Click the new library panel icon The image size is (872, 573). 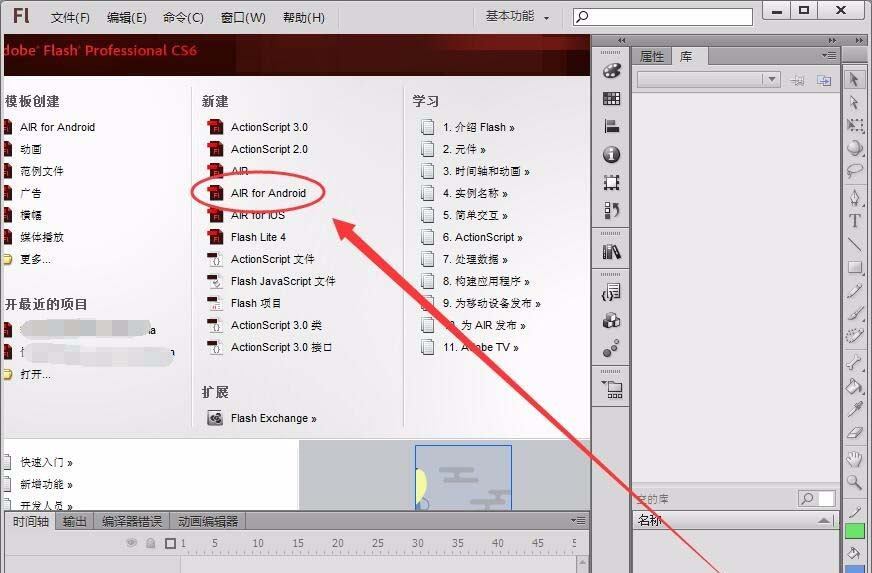click(824, 81)
